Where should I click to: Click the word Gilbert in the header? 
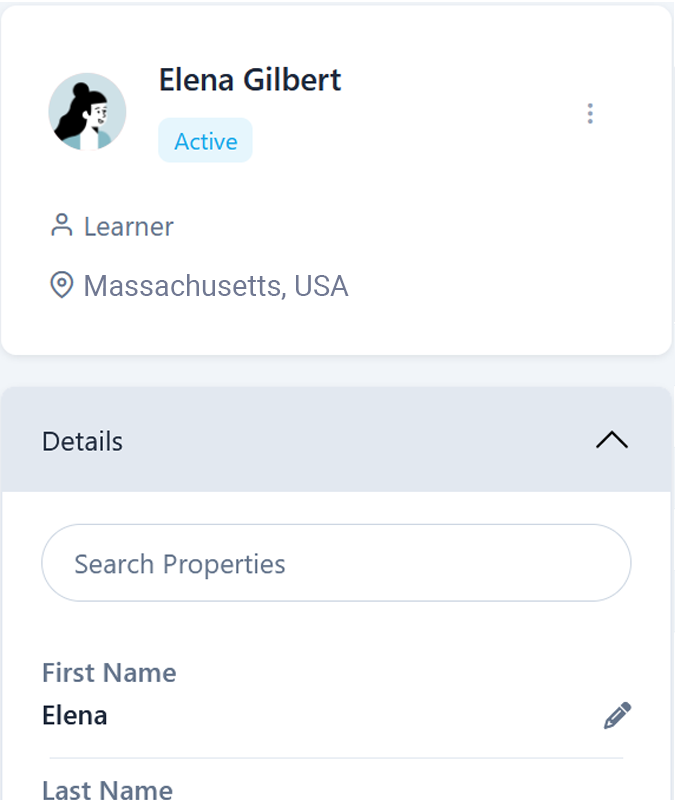coord(295,80)
